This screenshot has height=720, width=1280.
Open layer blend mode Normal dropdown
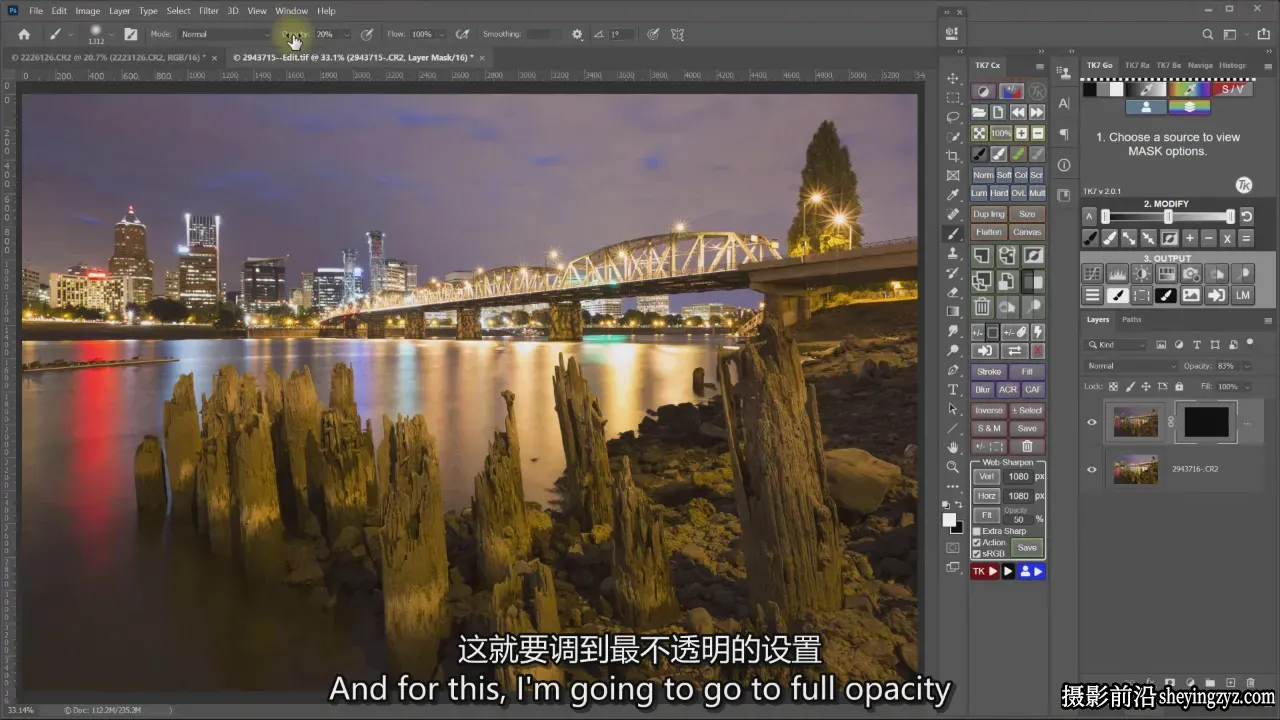pyautogui.click(x=1132, y=366)
